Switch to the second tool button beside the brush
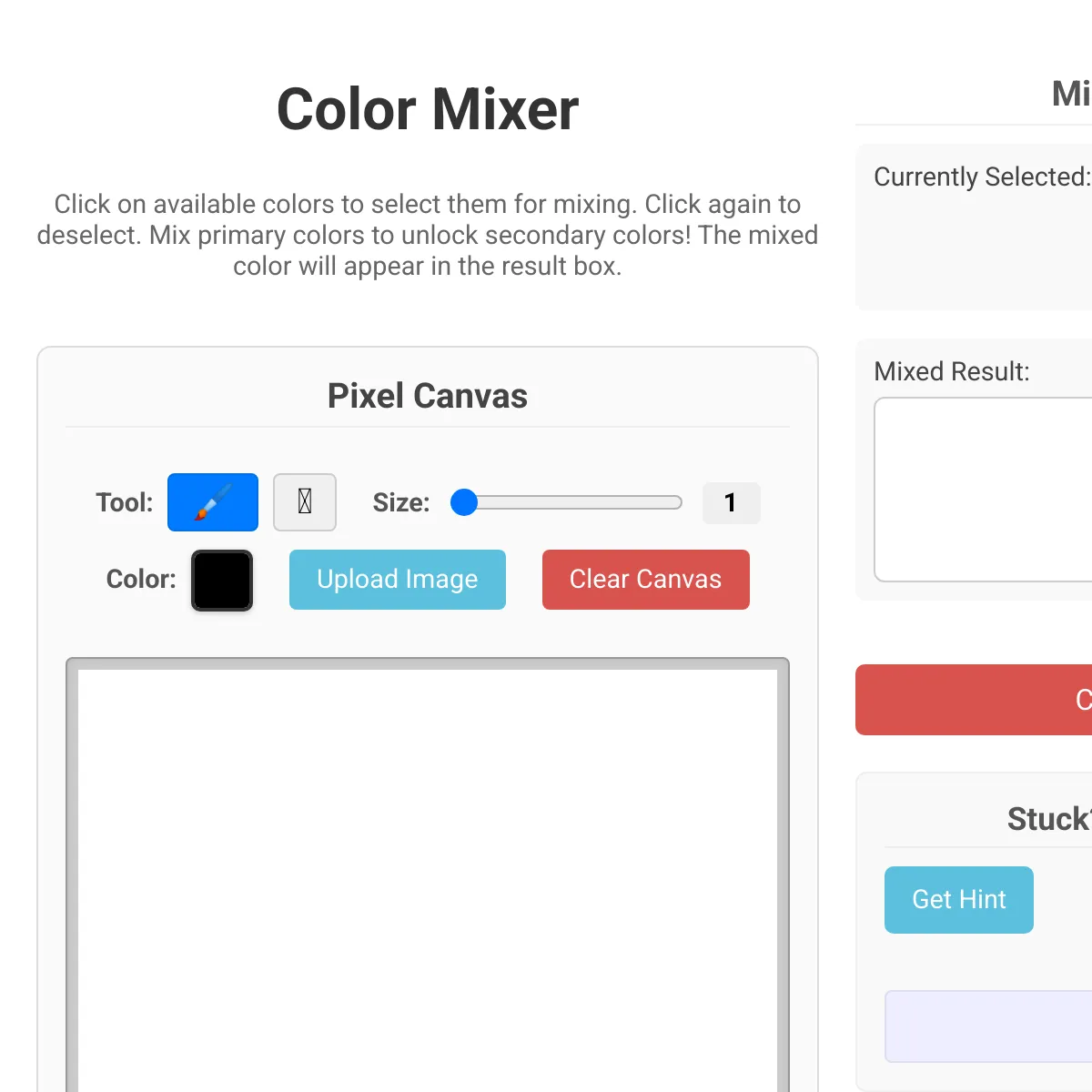 point(305,502)
